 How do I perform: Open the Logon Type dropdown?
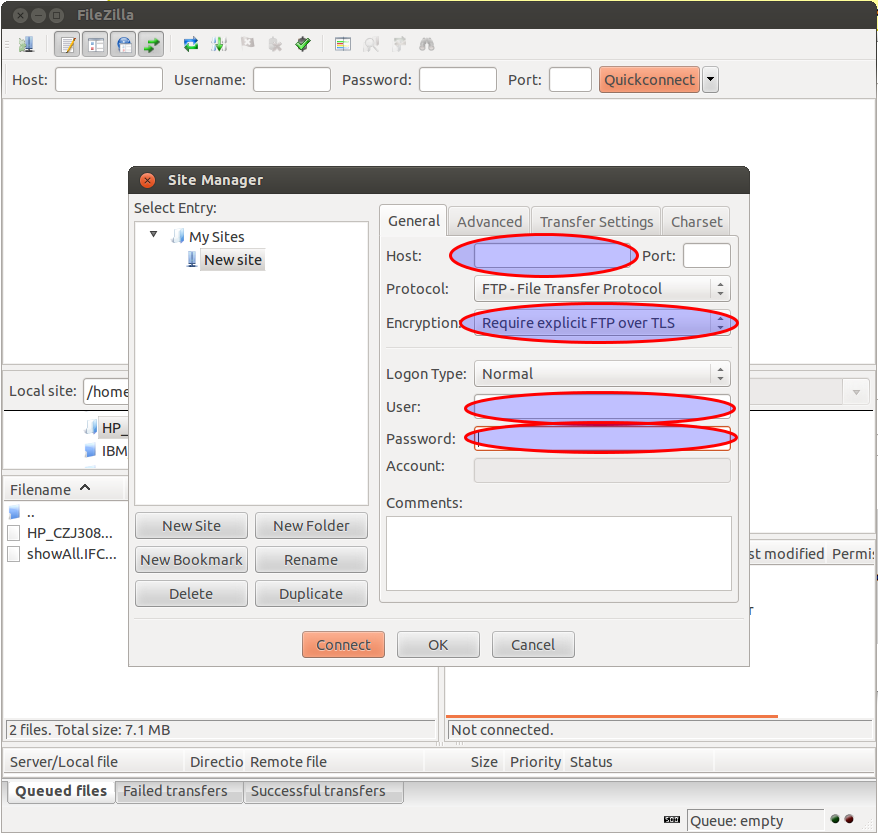pyautogui.click(x=601, y=374)
